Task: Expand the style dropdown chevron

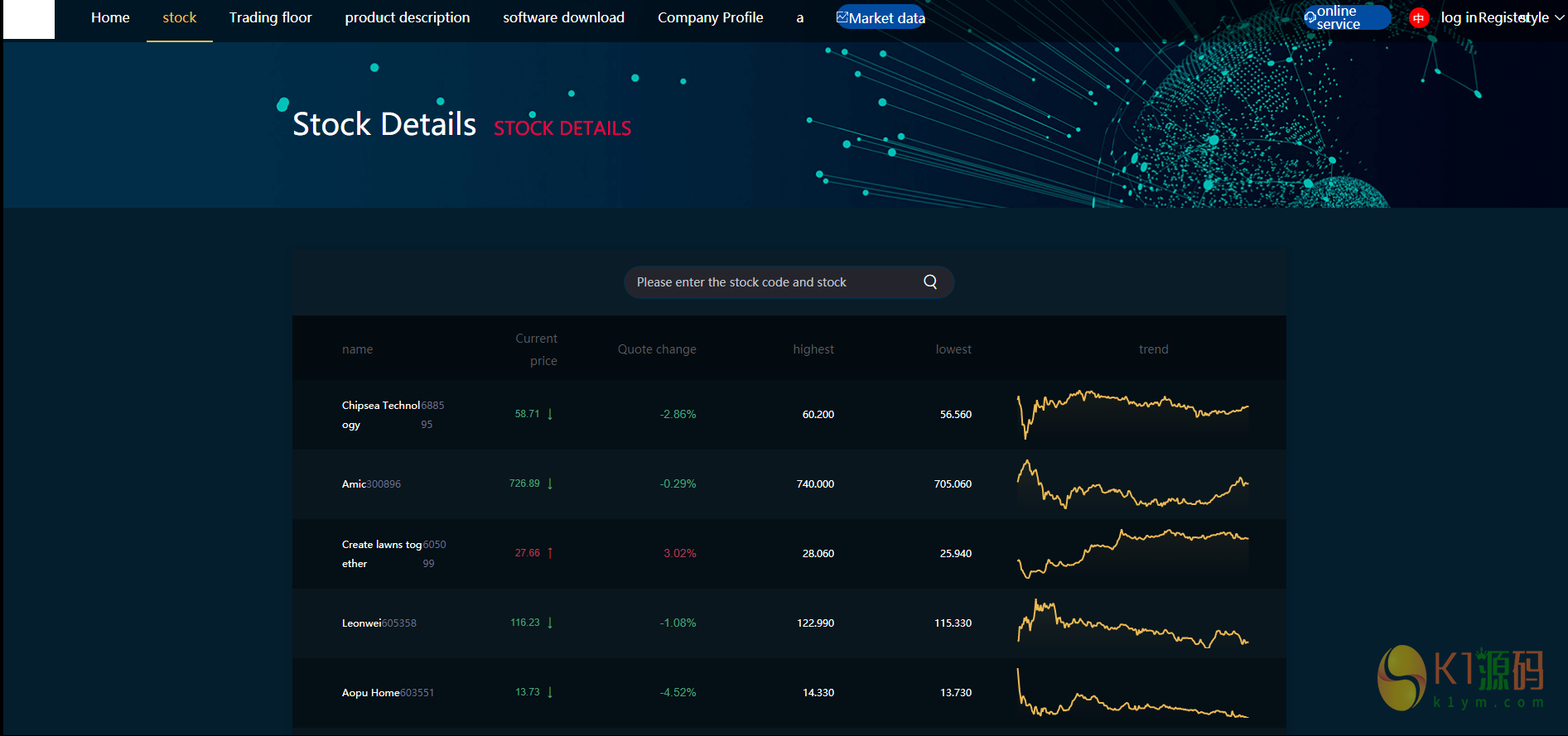Action: click(x=1560, y=17)
